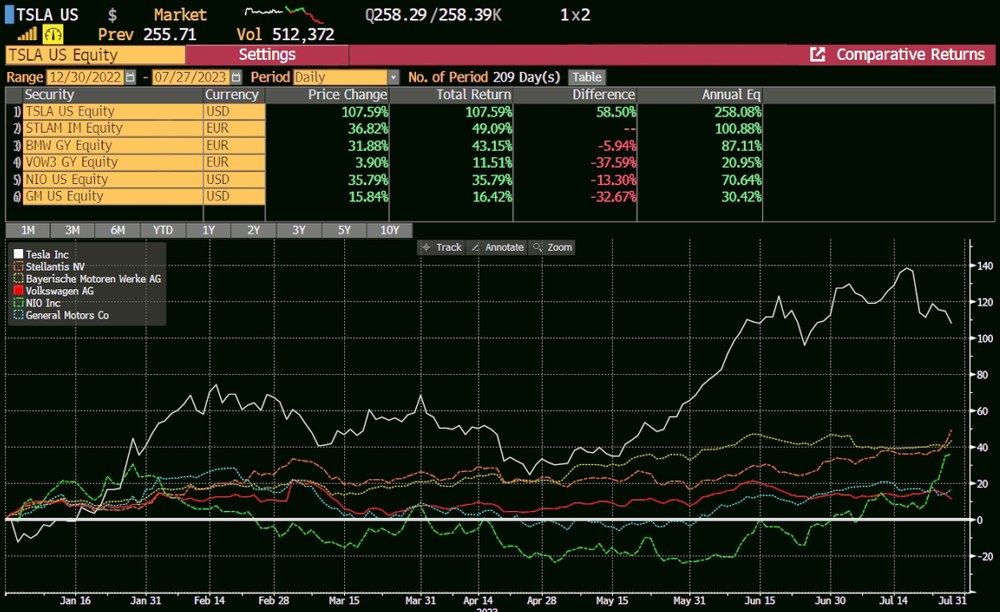Click the Period Daily field
Image resolution: width=1000 pixels, height=612 pixels.
(x=341, y=77)
